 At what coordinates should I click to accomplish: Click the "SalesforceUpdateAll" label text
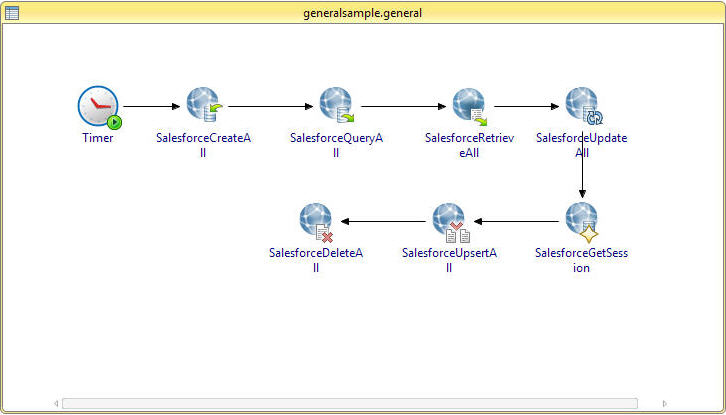[x=582, y=145]
